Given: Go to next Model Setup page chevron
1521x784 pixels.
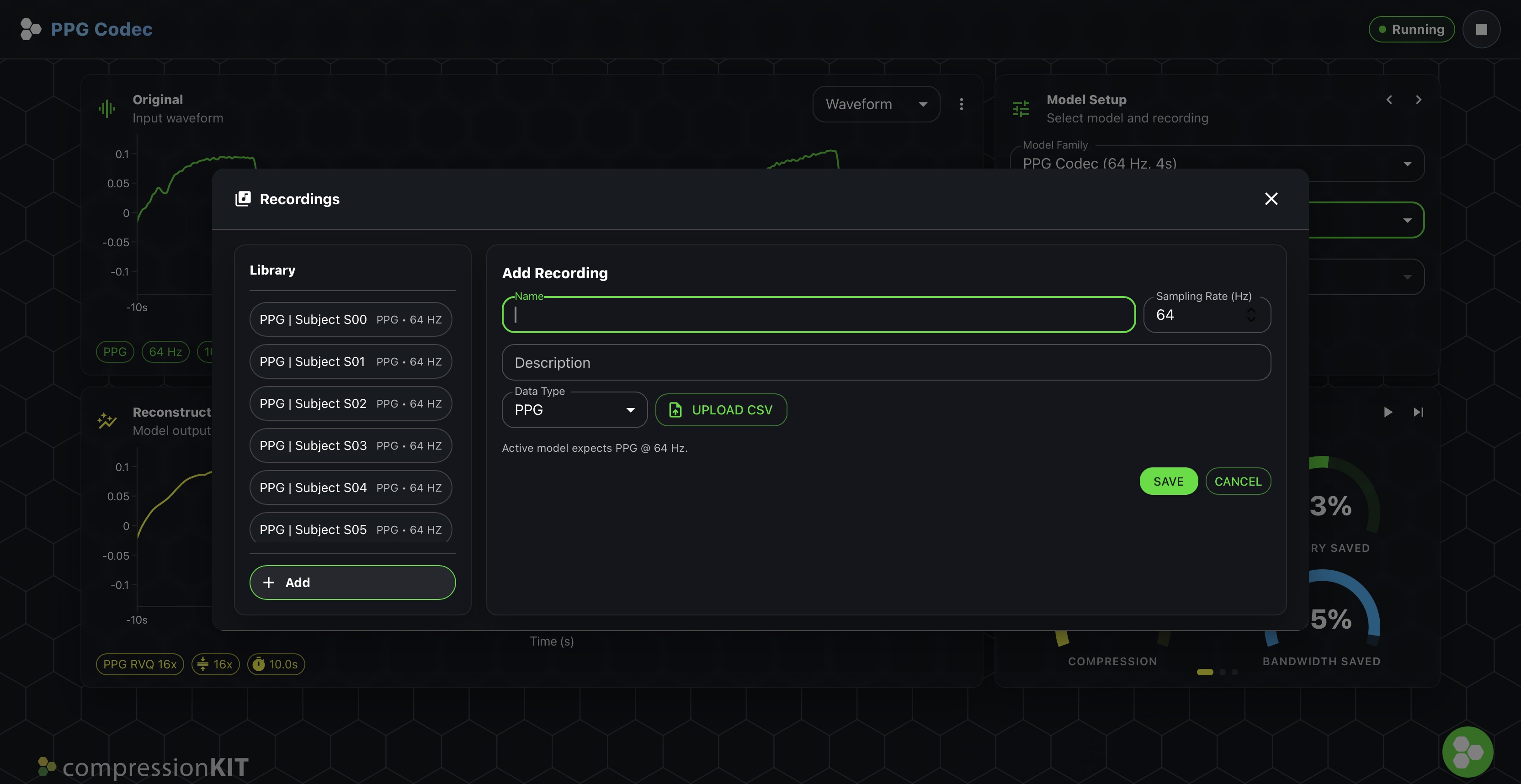Looking at the screenshot, I should point(1418,100).
